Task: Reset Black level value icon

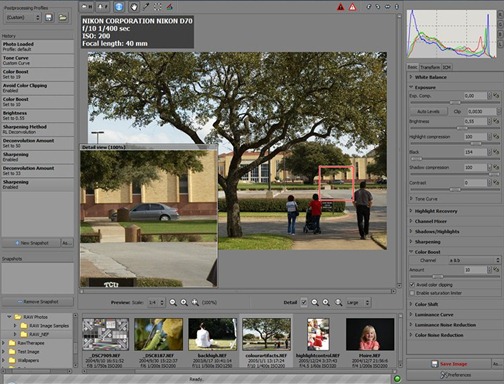Action: pyautogui.click(x=497, y=152)
